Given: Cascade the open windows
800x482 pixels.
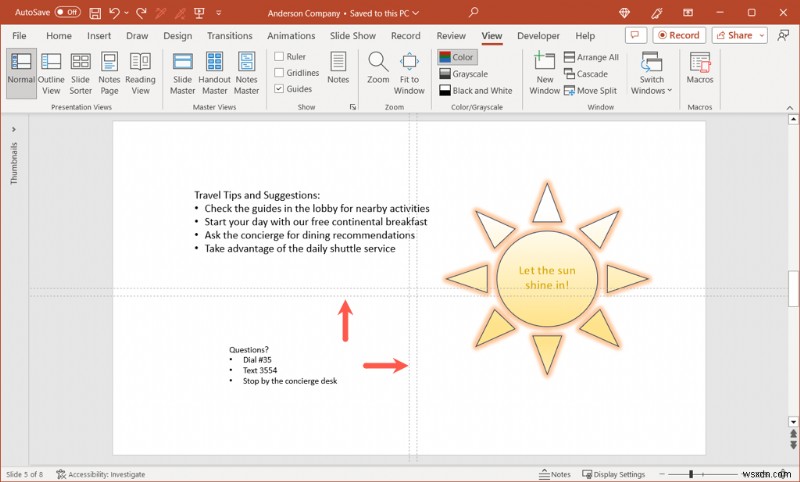Looking at the screenshot, I should click(586, 74).
